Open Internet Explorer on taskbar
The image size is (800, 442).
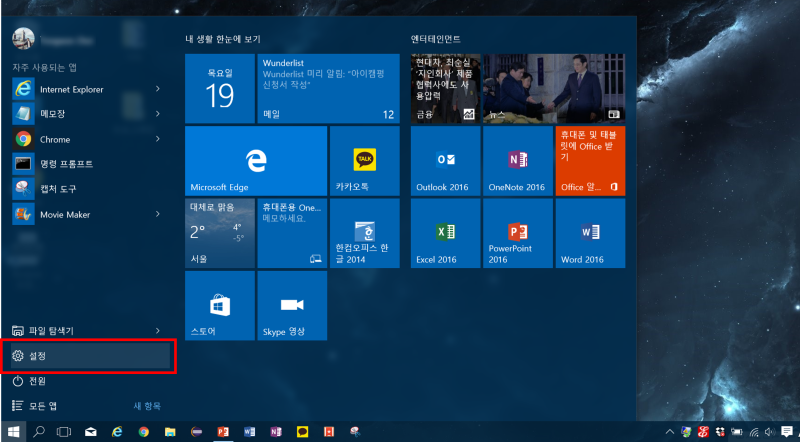pyautogui.click(x=117, y=432)
